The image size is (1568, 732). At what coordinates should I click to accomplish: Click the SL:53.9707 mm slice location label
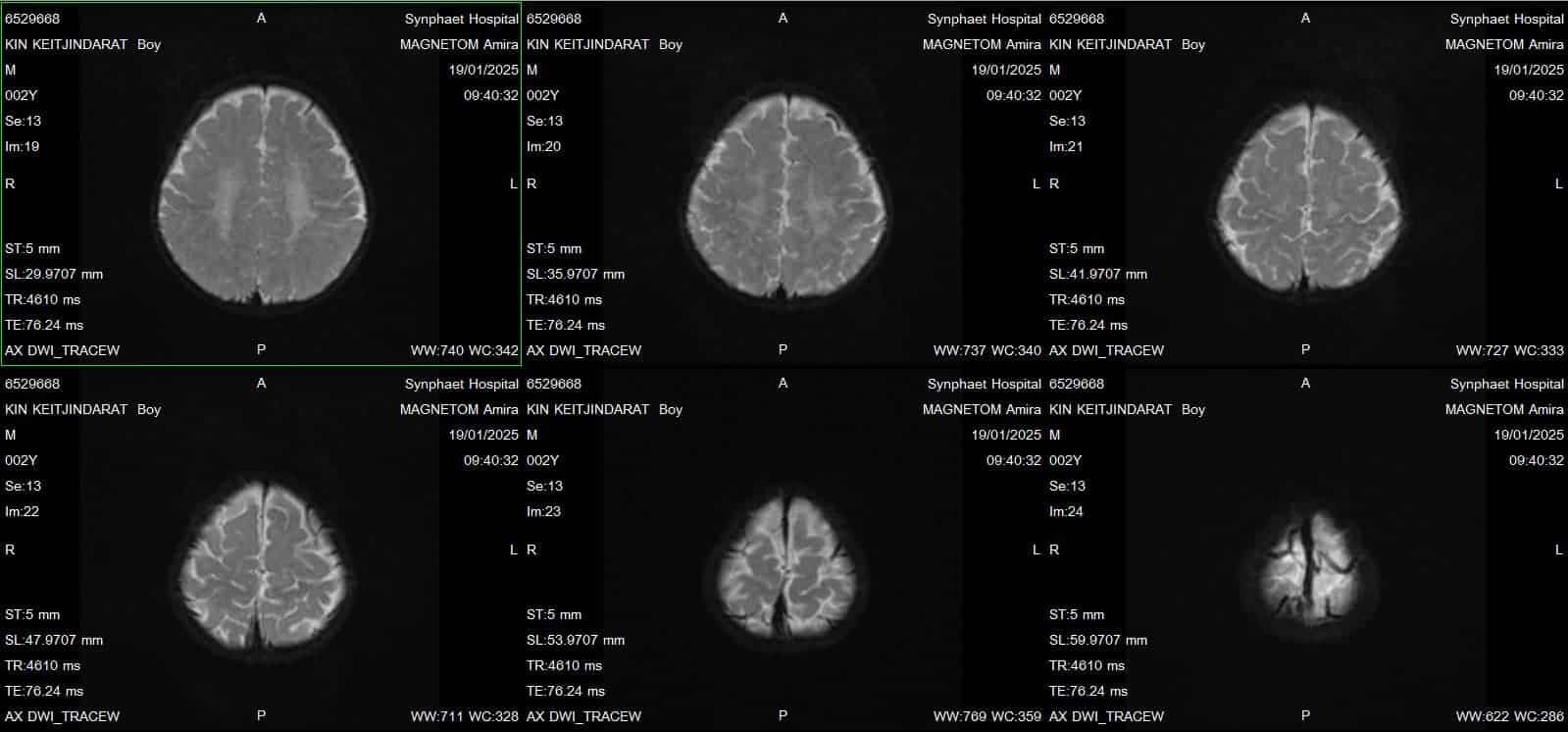point(576,640)
